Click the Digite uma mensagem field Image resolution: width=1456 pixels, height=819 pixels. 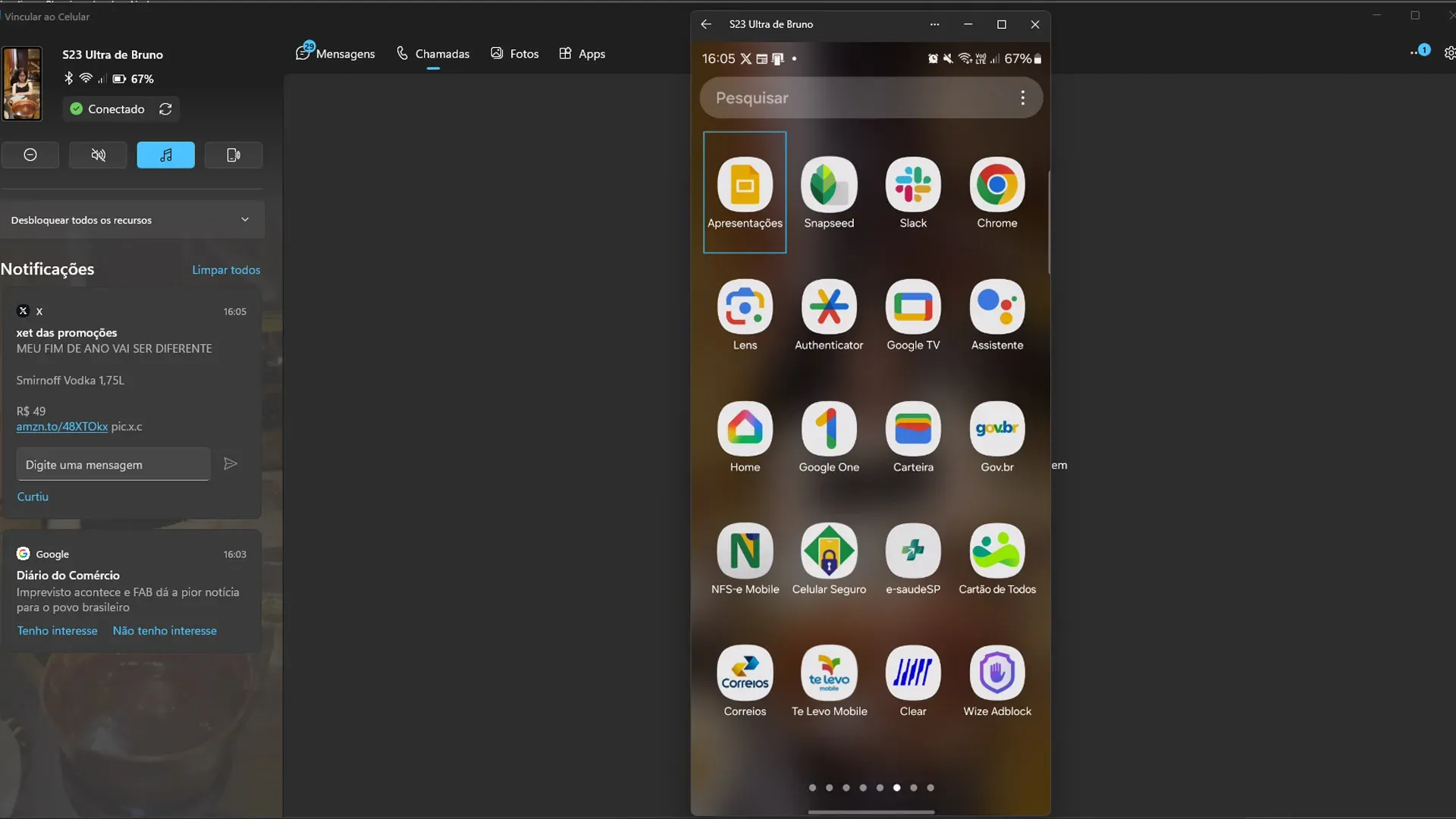(113, 465)
